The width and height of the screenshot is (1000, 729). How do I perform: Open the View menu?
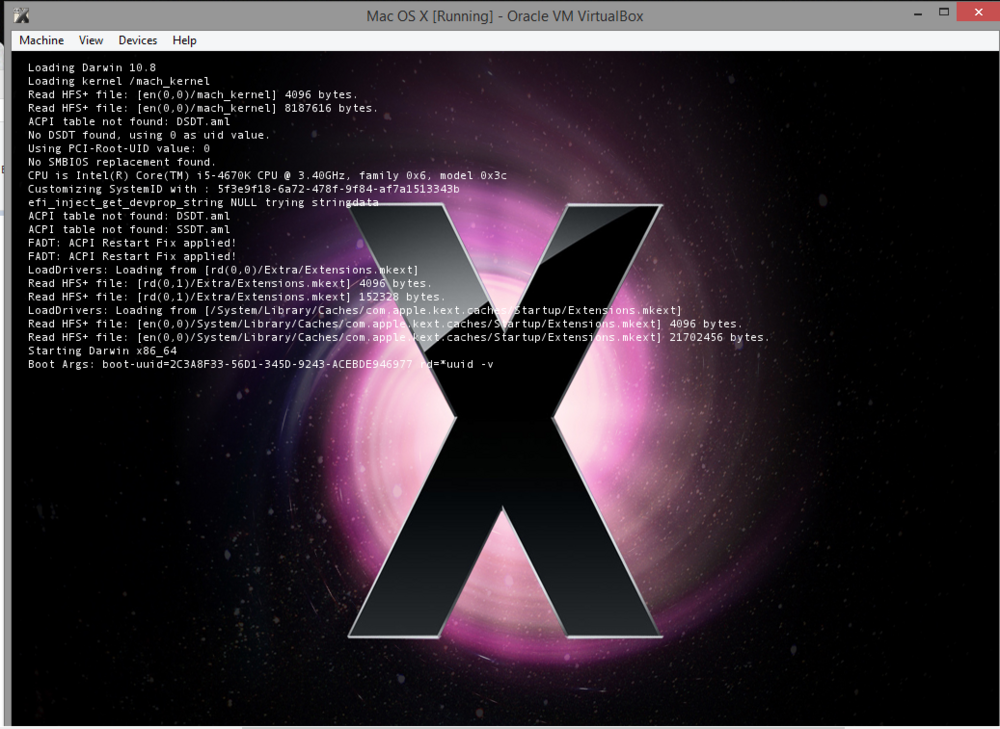pos(91,41)
